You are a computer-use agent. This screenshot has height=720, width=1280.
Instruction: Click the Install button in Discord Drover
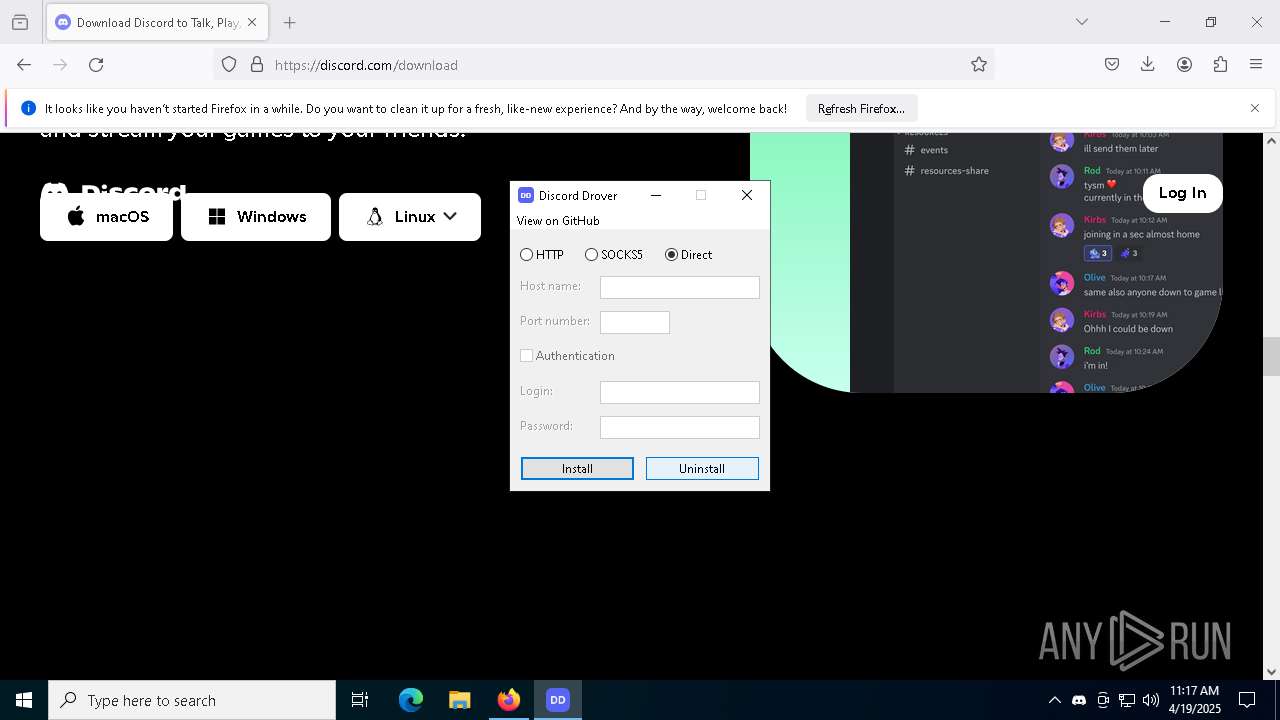click(577, 469)
